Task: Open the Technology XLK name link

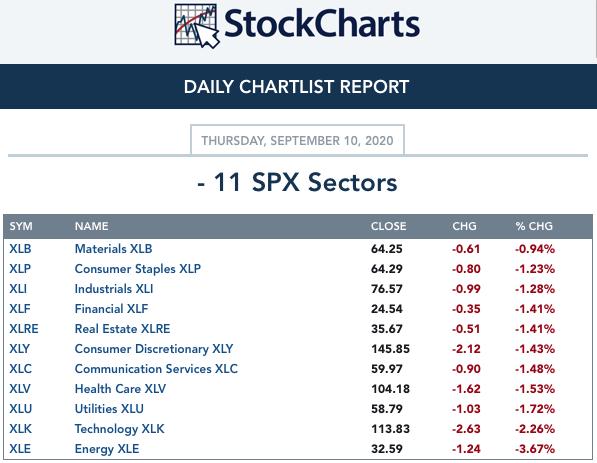Action: pyautogui.click(x=120, y=429)
